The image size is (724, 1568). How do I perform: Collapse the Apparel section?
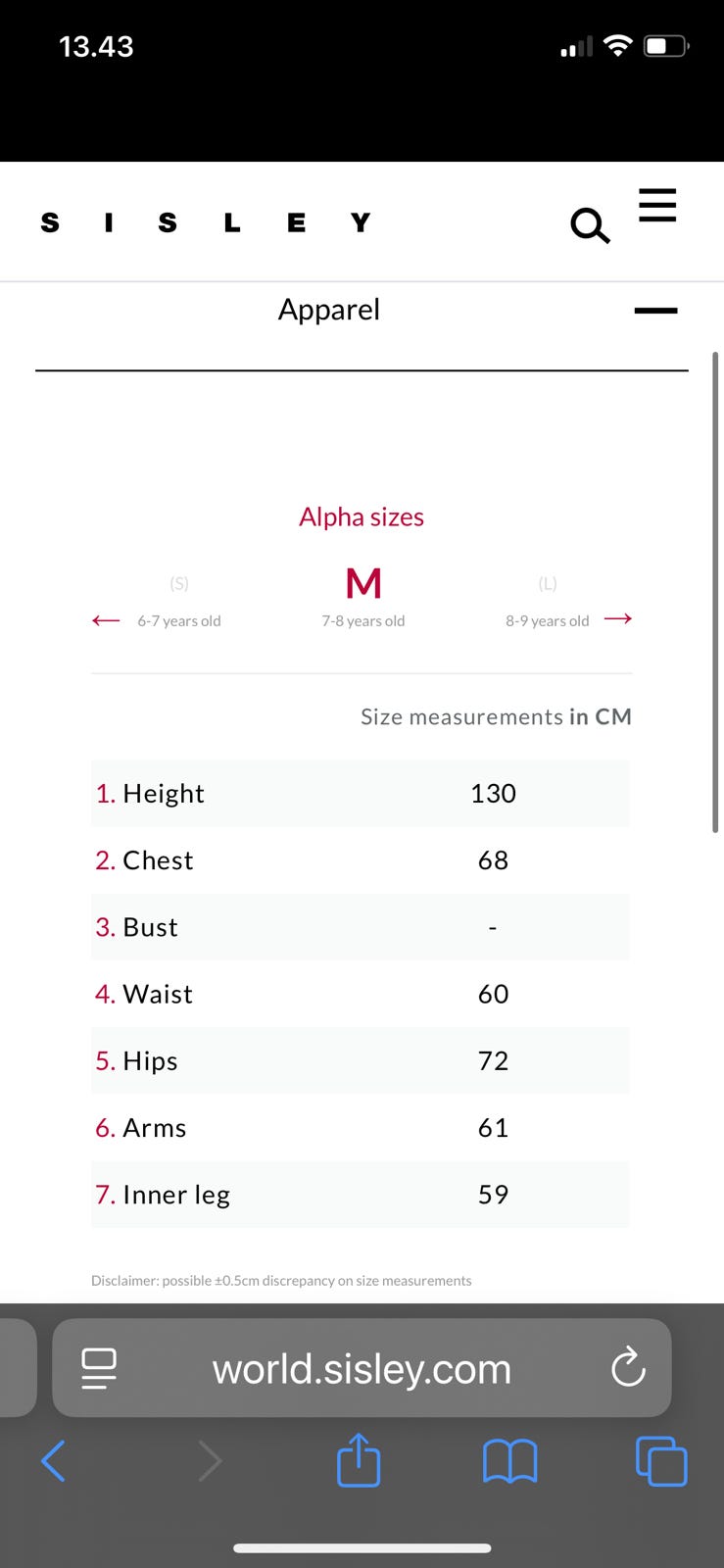point(655,311)
